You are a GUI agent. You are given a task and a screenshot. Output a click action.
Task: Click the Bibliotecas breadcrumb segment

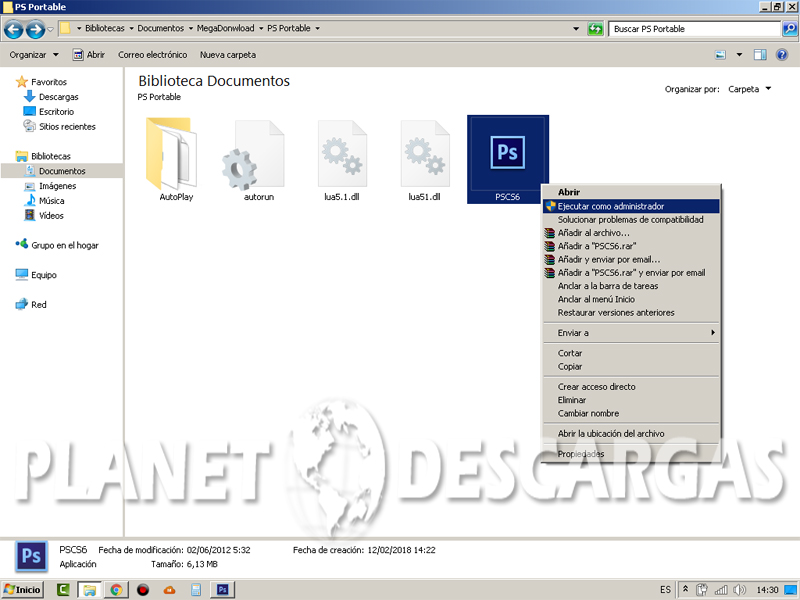pyautogui.click(x=105, y=29)
